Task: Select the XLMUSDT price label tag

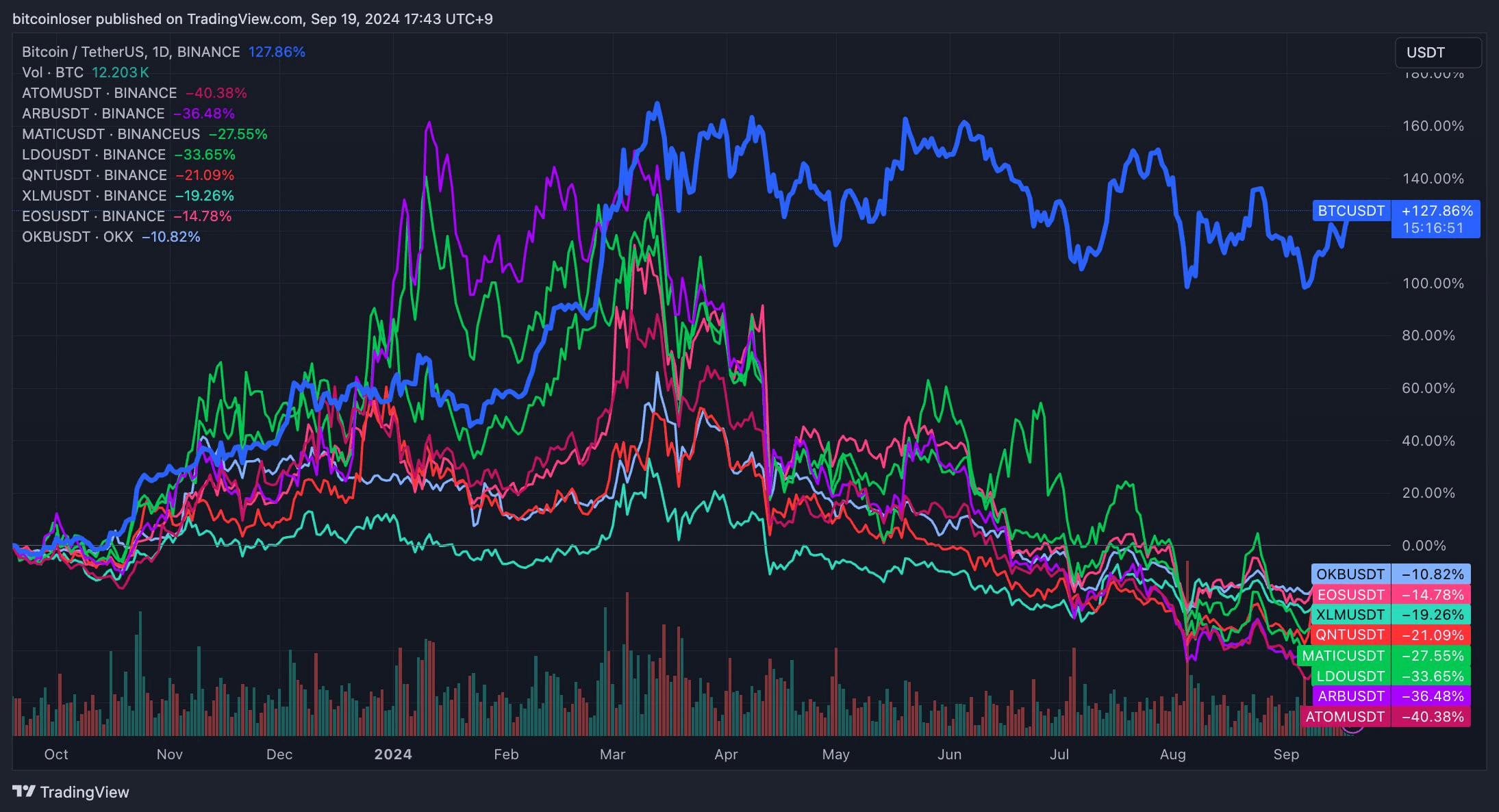Action: click(1391, 615)
